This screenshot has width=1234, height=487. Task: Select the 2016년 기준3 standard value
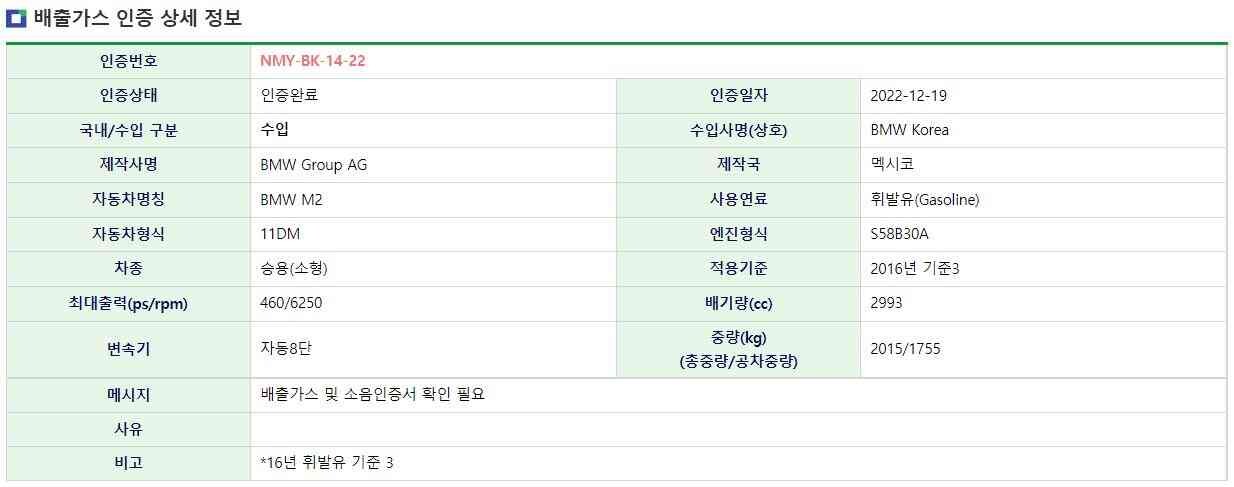tap(915, 268)
